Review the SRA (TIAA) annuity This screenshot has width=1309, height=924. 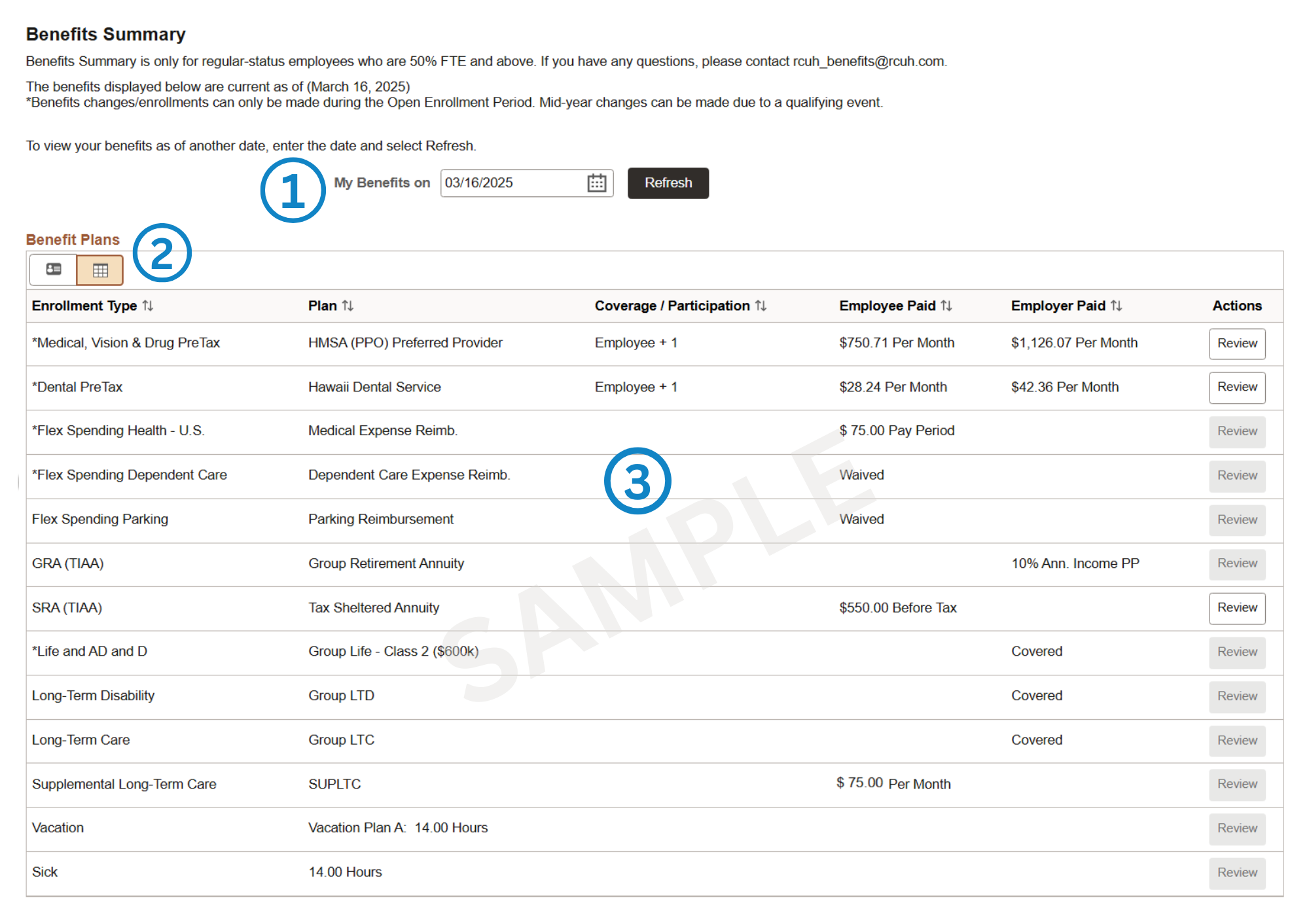tap(1236, 608)
